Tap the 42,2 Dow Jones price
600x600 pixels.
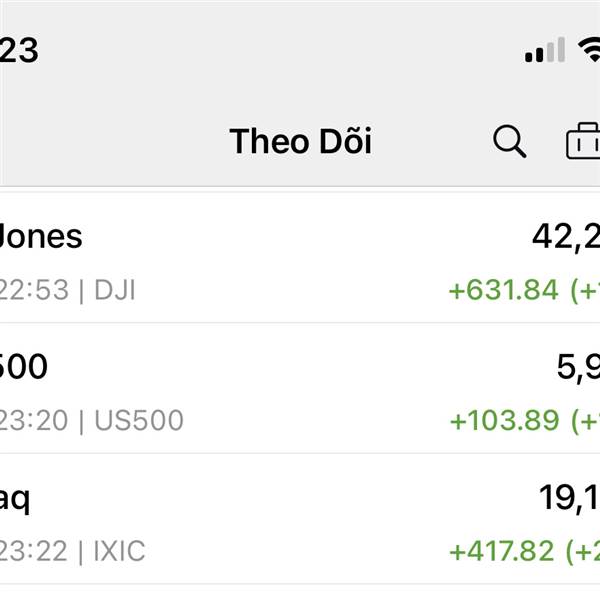(566, 237)
